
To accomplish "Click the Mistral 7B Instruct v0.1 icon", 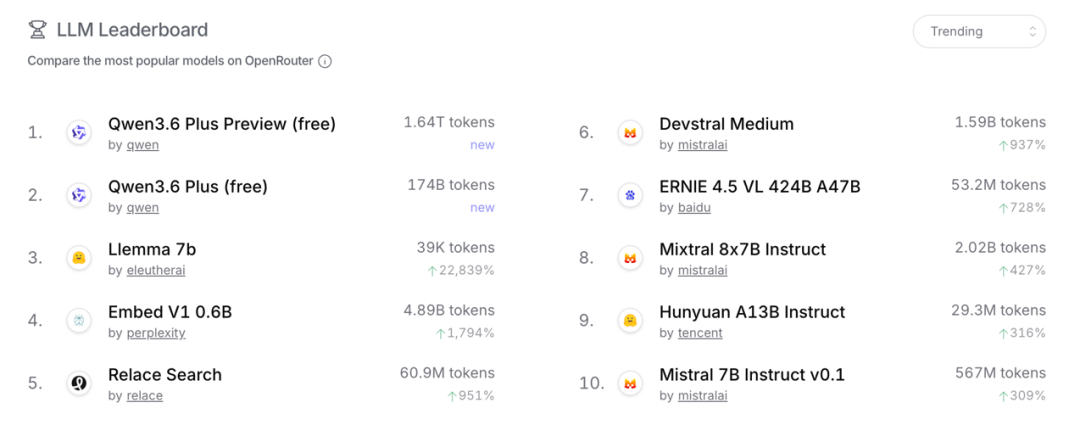I will pyautogui.click(x=630, y=383).
